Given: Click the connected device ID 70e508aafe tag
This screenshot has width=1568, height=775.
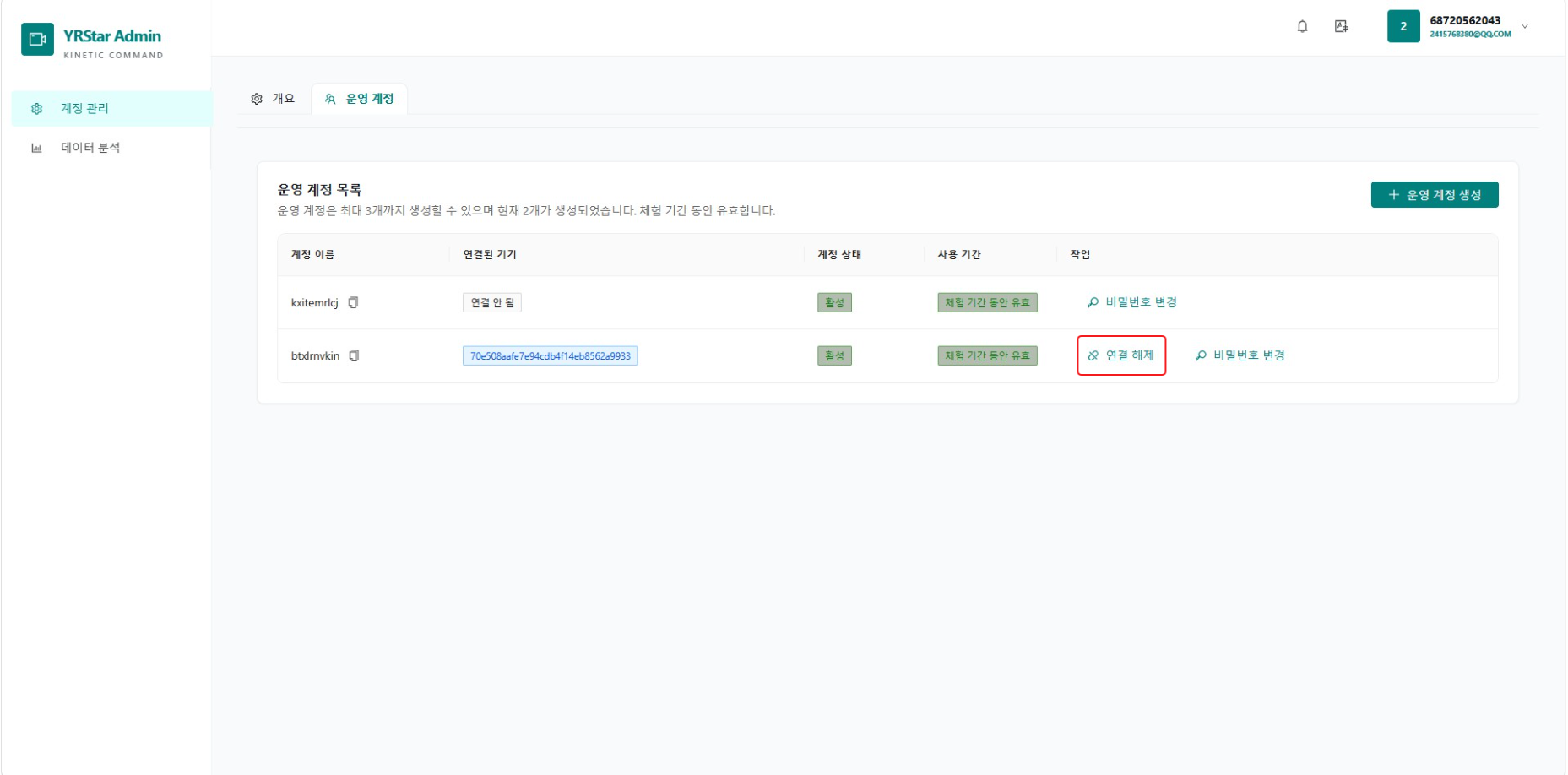Looking at the screenshot, I should click(550, 355).
